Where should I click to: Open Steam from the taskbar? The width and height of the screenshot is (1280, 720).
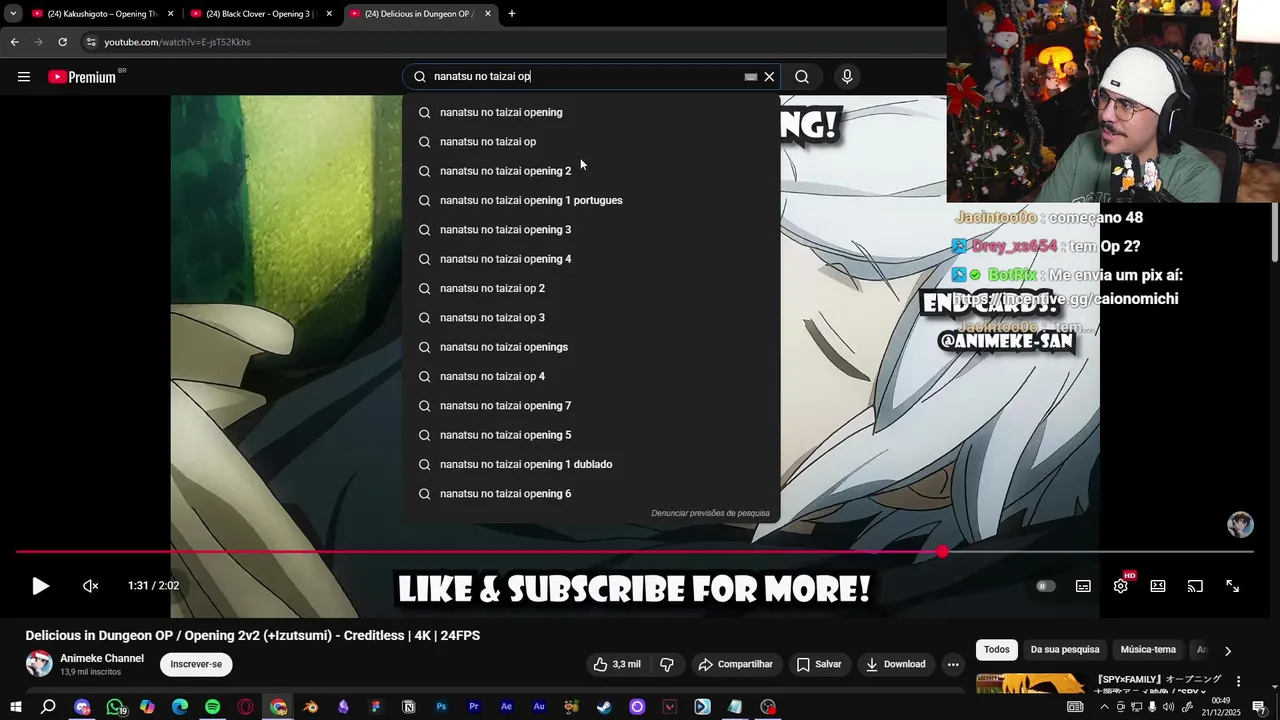pos(604,707)
